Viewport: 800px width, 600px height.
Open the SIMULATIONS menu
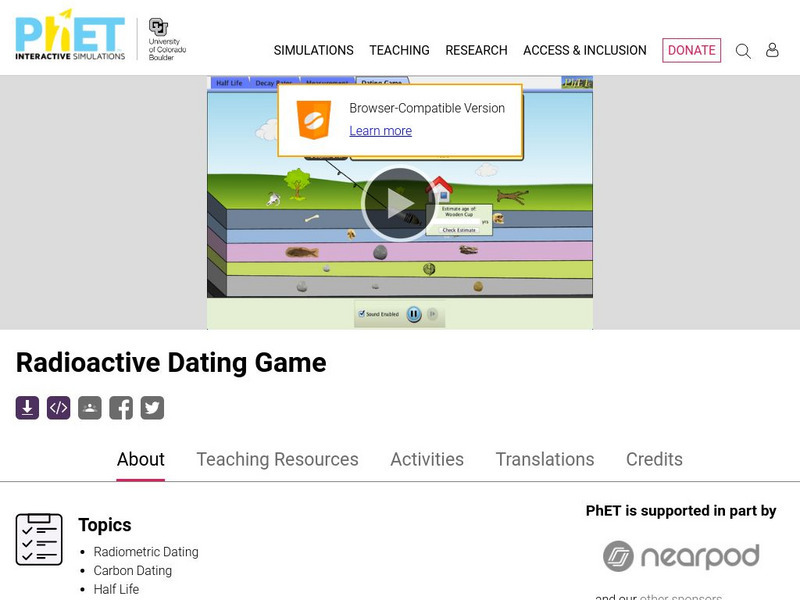[314, 50]
